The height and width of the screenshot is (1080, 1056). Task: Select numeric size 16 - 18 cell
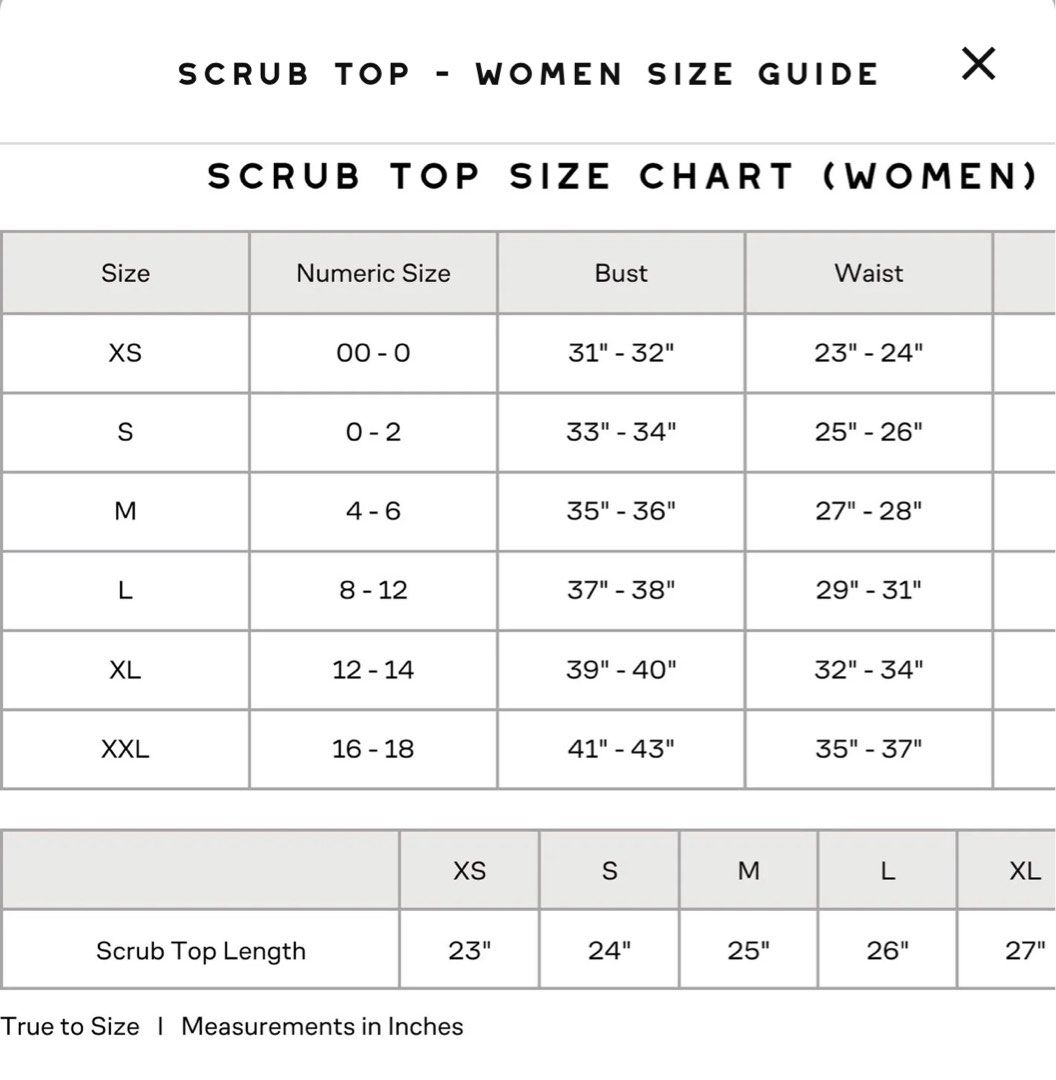click(373, 748)
